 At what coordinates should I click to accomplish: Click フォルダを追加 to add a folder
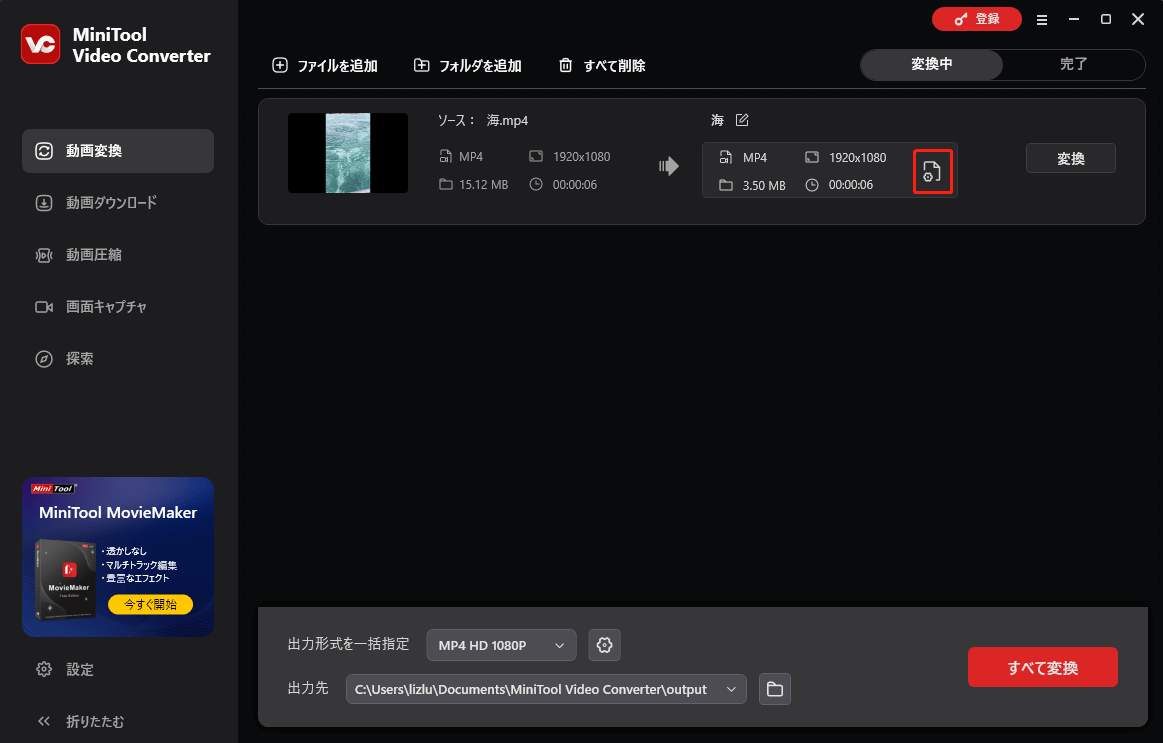467,65
